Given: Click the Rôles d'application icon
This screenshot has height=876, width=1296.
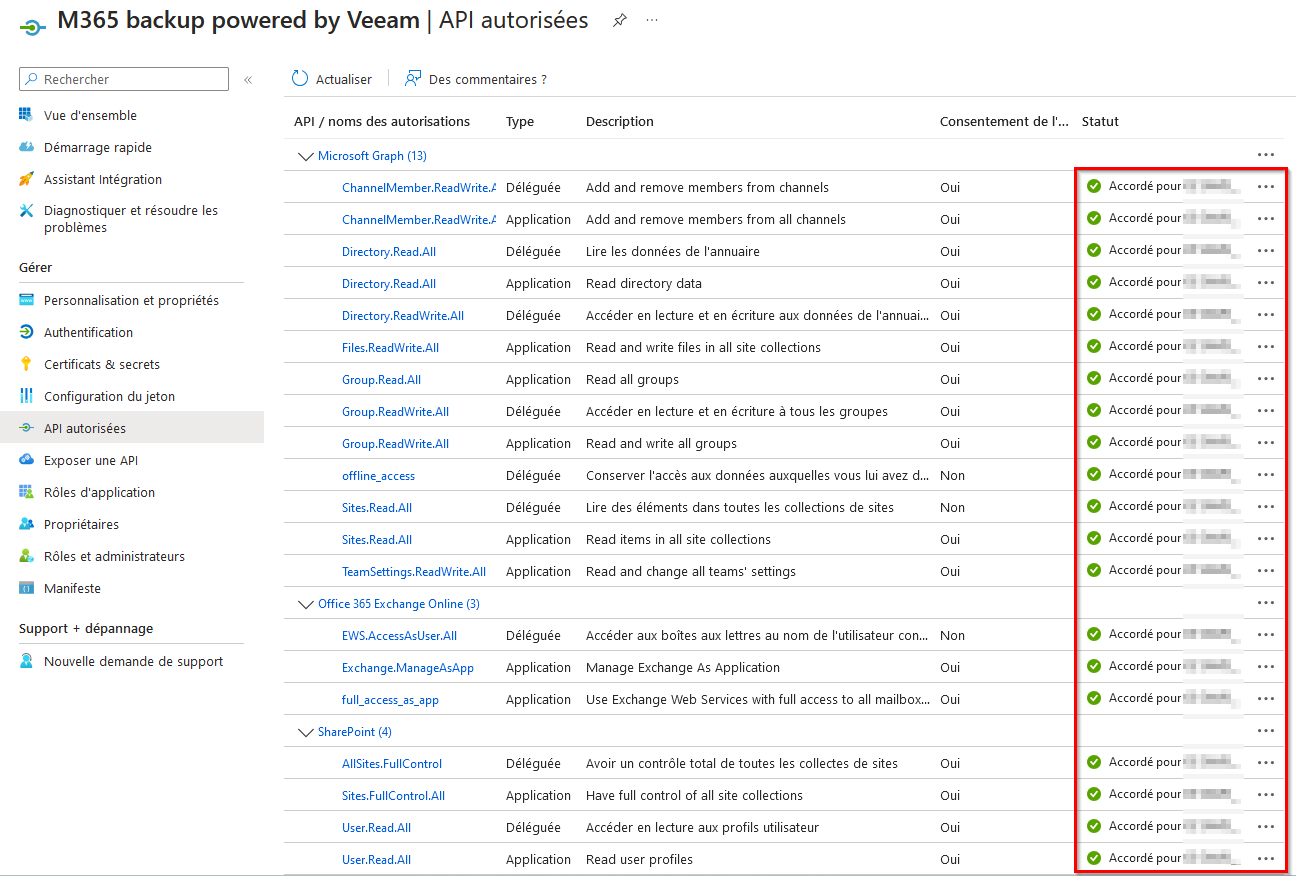Looking at the screenshot, I should [26, 492].
